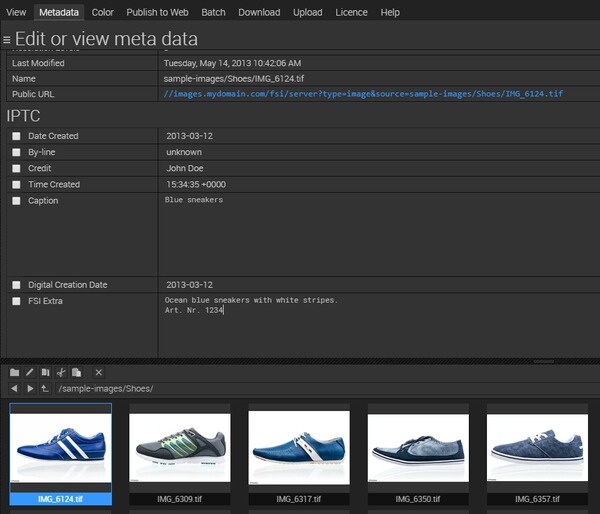The height and width of the screenshot is (514, 600).
Task: Click the new folder icon in file toolbar
Action: coord(14,372)
